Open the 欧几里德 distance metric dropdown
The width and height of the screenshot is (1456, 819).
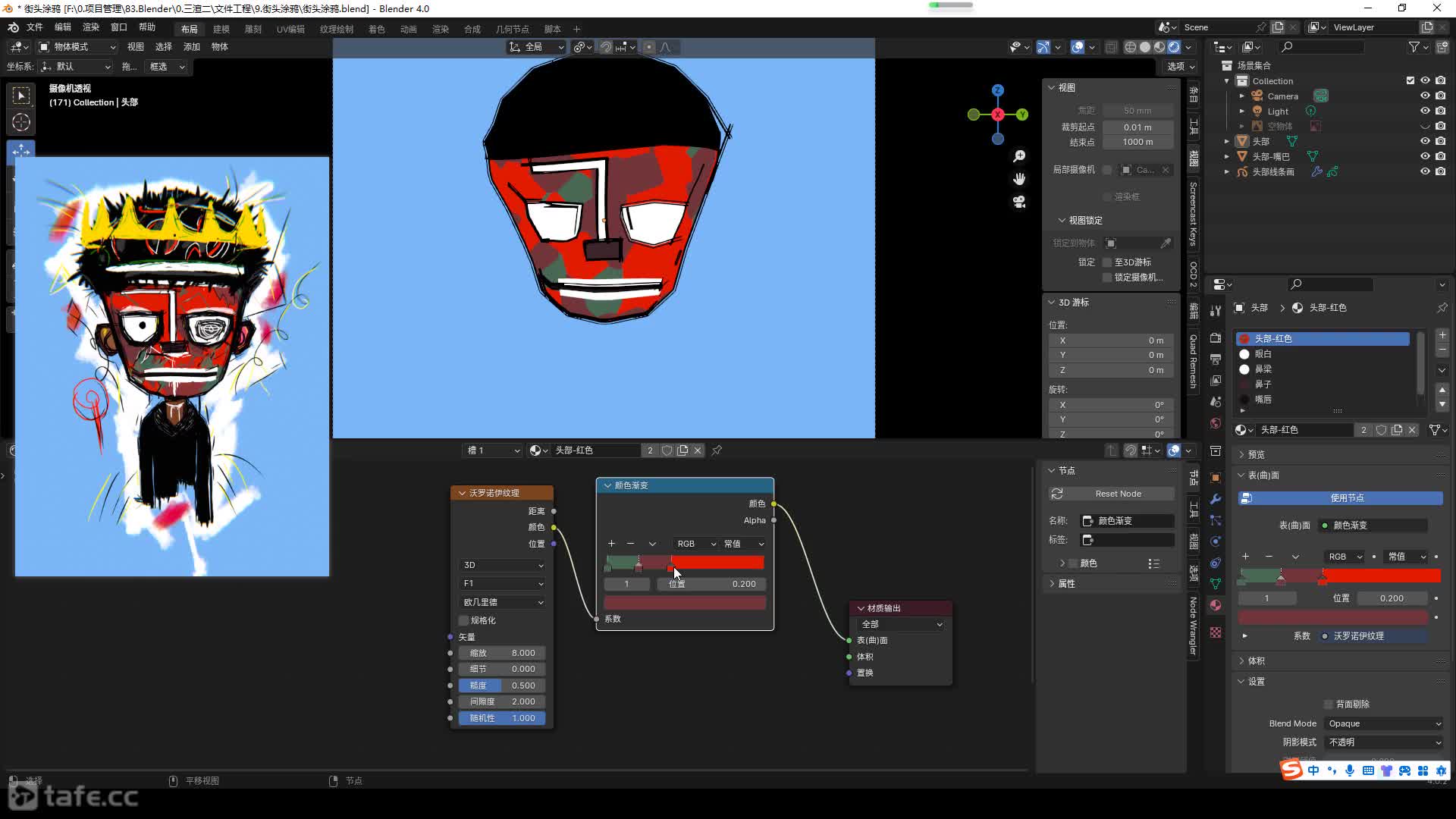[502, 602]
